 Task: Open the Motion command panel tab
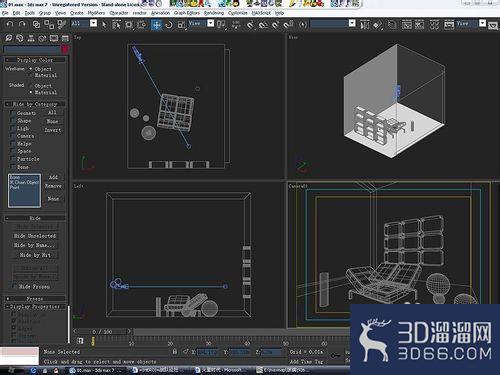[42, 38]
